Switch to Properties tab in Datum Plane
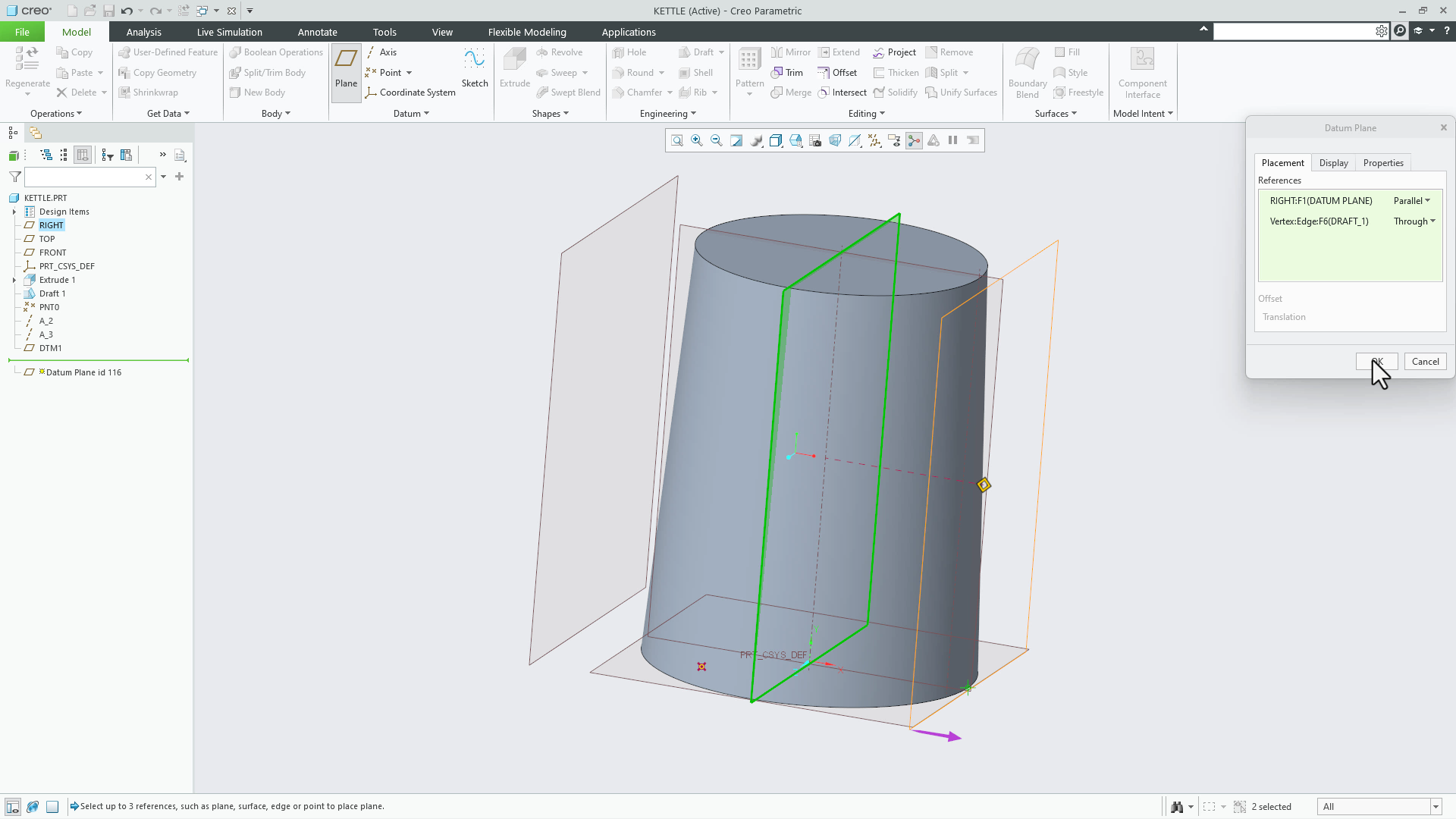The image size is (1456, 819). click(1383, 163)
